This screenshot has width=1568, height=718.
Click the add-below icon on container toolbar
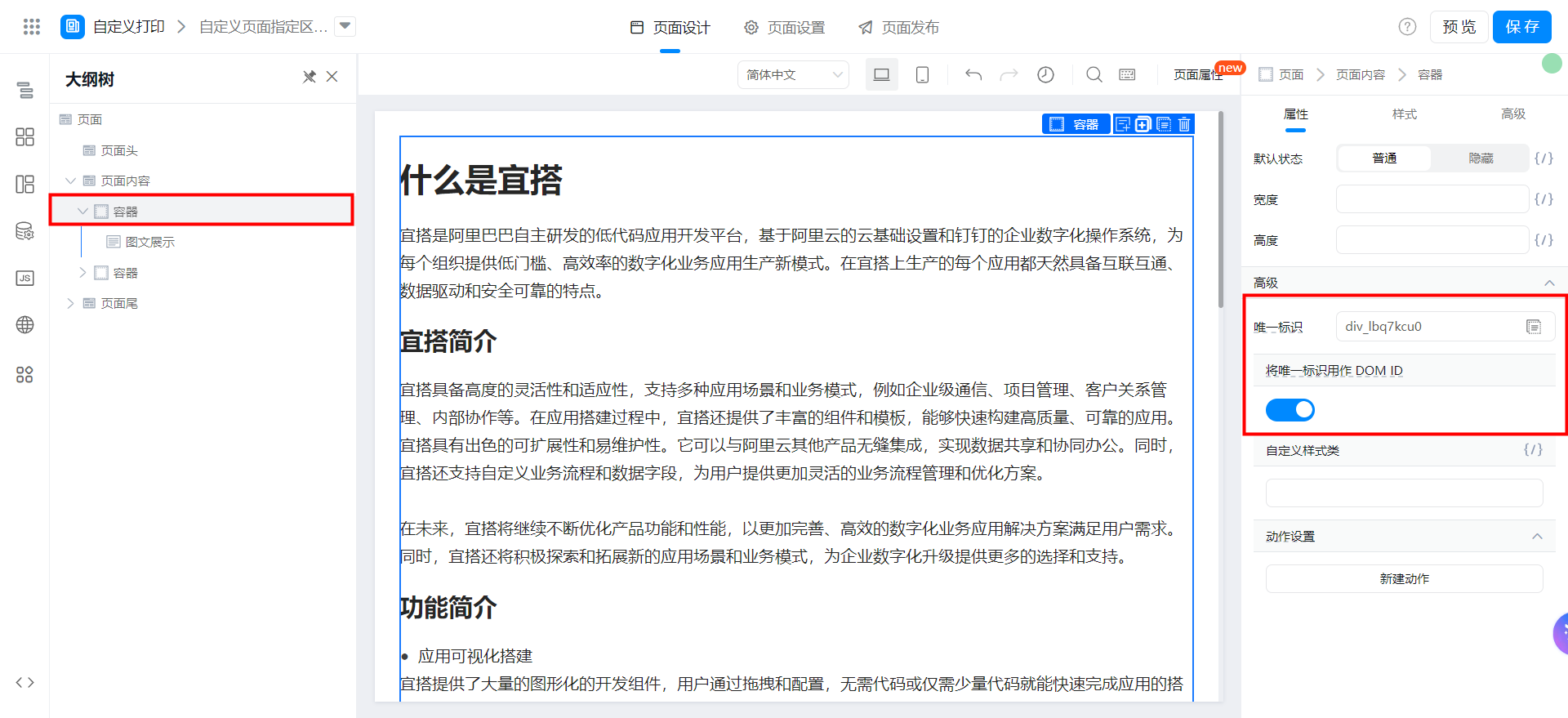[1123, 124]
